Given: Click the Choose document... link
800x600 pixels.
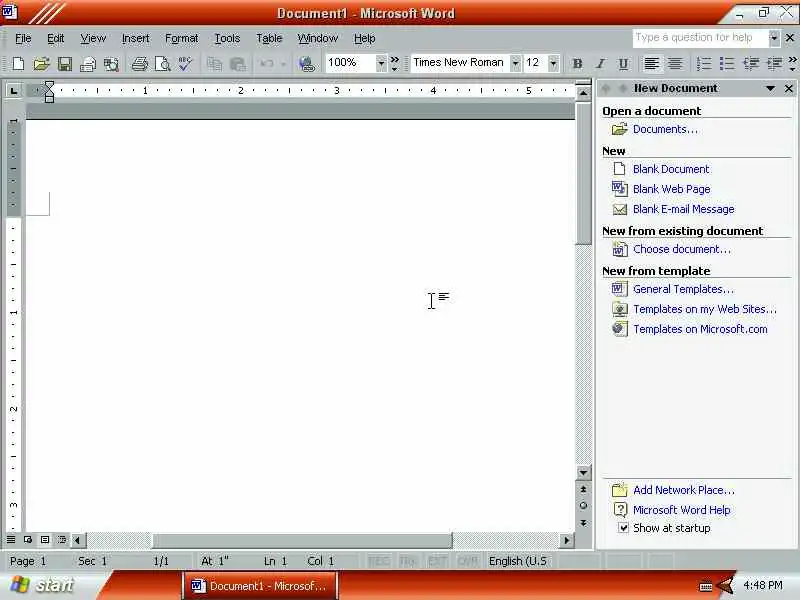Looking at the screenshot, I should (682, 249).
